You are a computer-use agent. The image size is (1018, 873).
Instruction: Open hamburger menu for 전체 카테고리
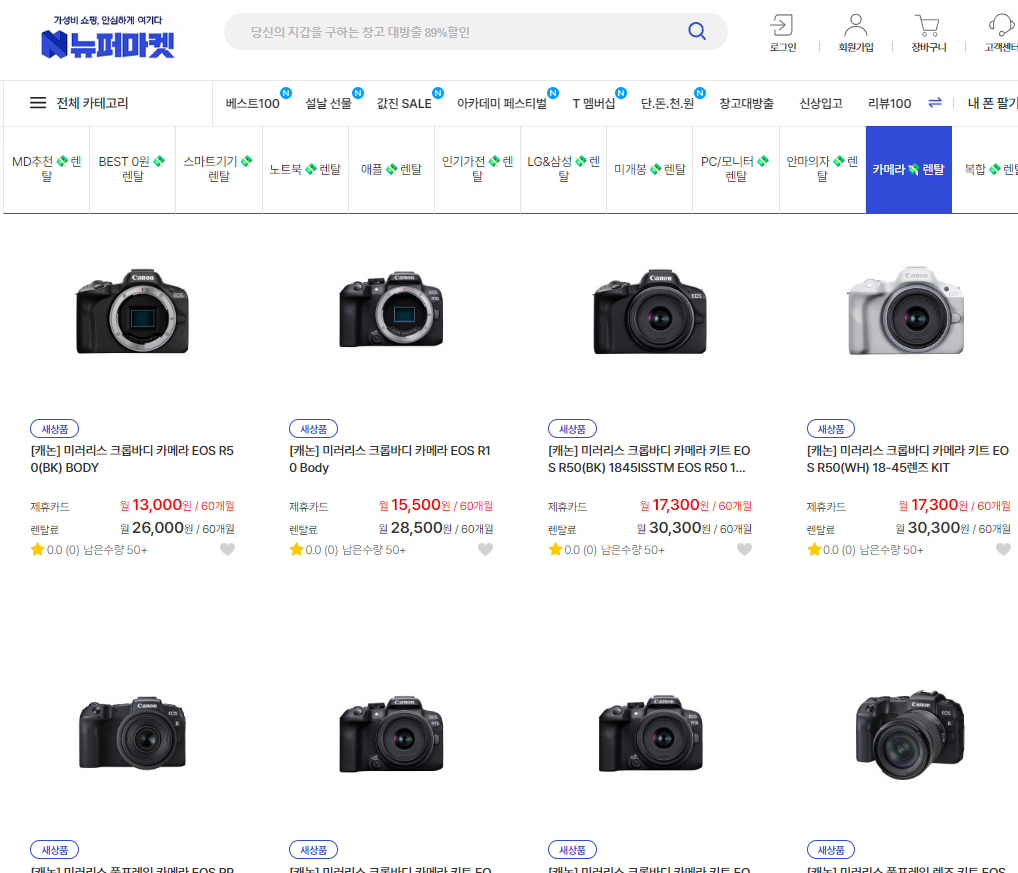(38, 103)
